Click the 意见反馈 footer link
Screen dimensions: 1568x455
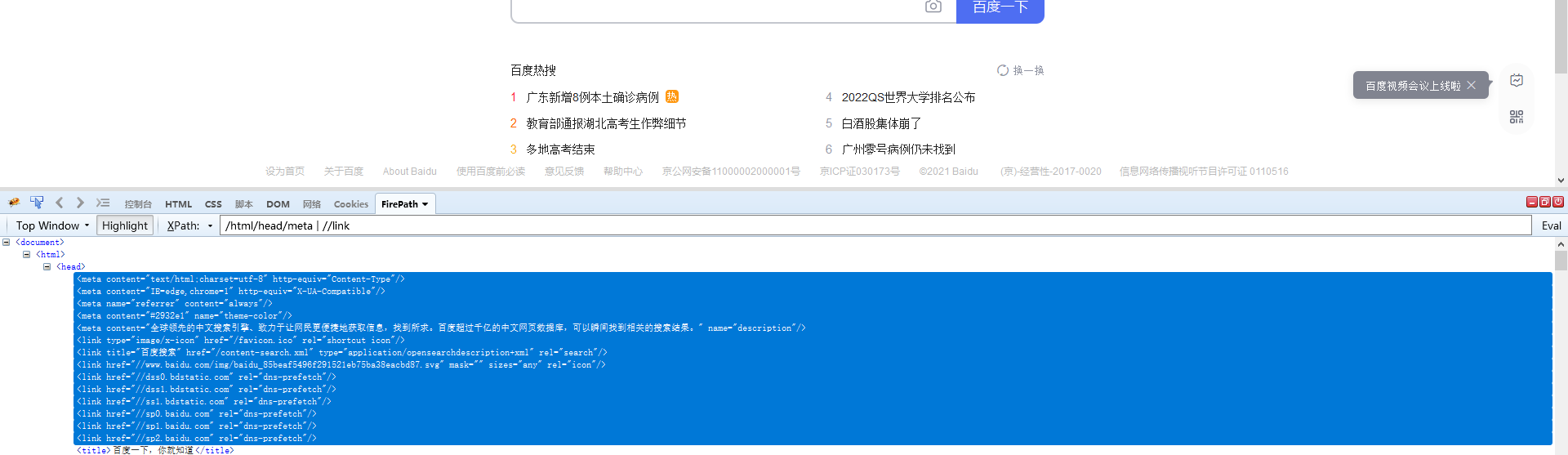pyautogui.click(x=564, y=172)
